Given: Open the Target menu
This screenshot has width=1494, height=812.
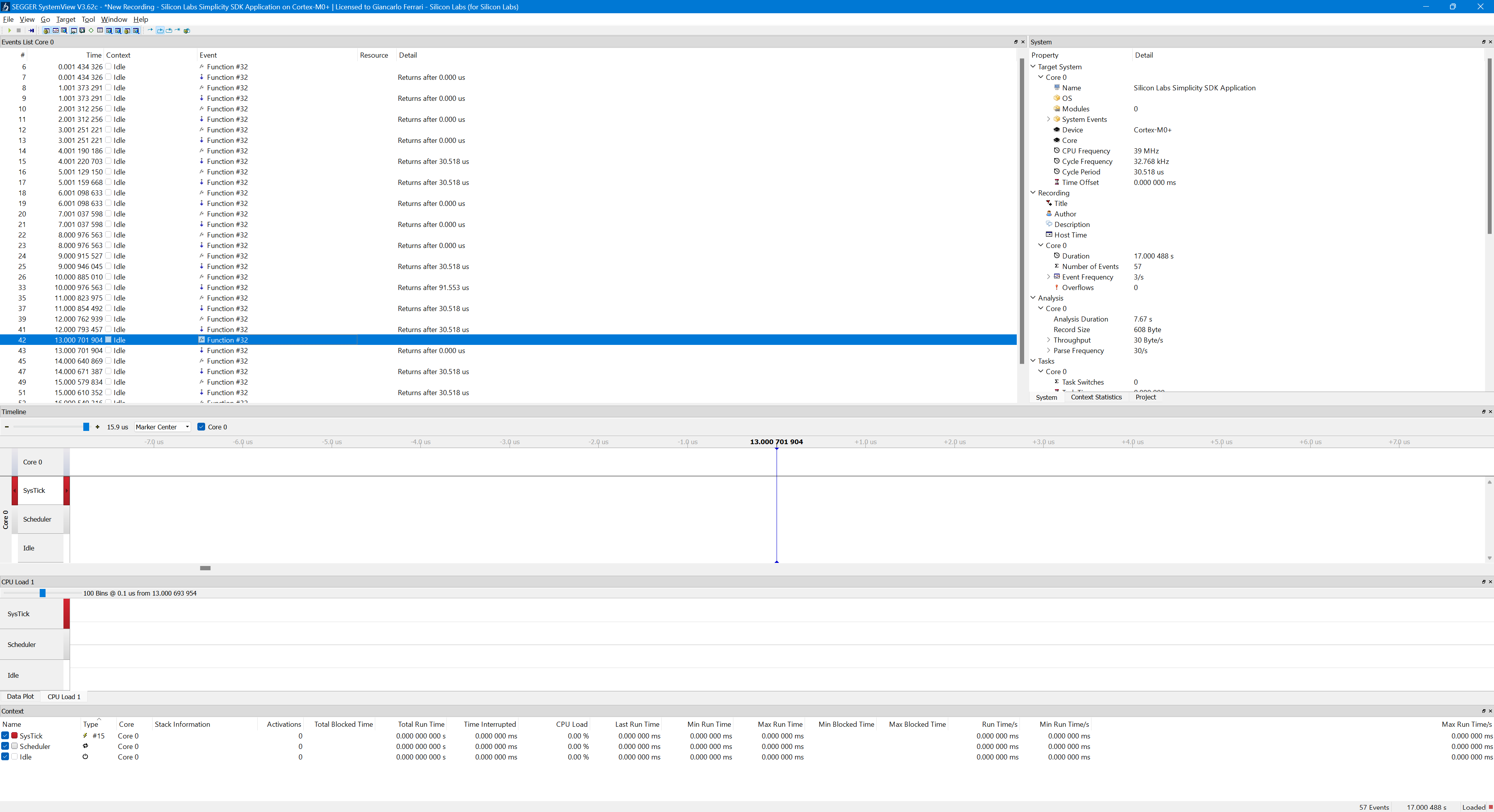Looking at the screenshot, I should 65,19.
